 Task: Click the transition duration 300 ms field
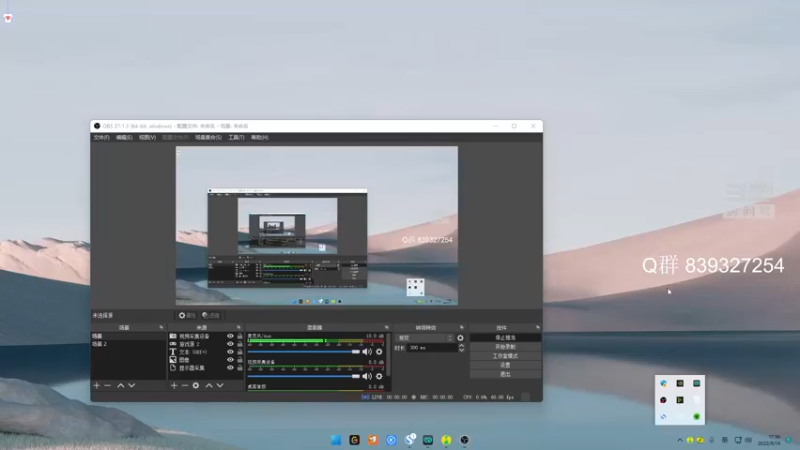pos(432,348)
